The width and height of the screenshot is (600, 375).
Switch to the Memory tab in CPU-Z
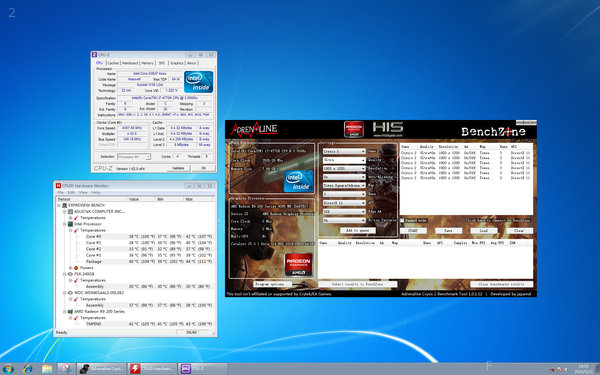pos(147,63)
